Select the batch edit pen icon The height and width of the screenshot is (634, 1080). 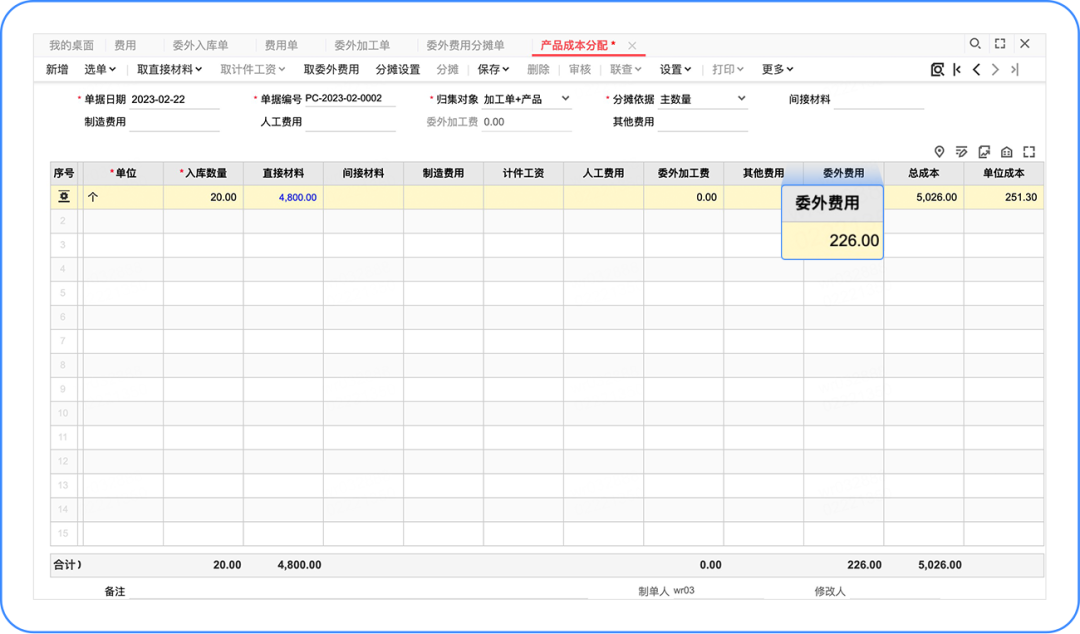click(961, 152)
